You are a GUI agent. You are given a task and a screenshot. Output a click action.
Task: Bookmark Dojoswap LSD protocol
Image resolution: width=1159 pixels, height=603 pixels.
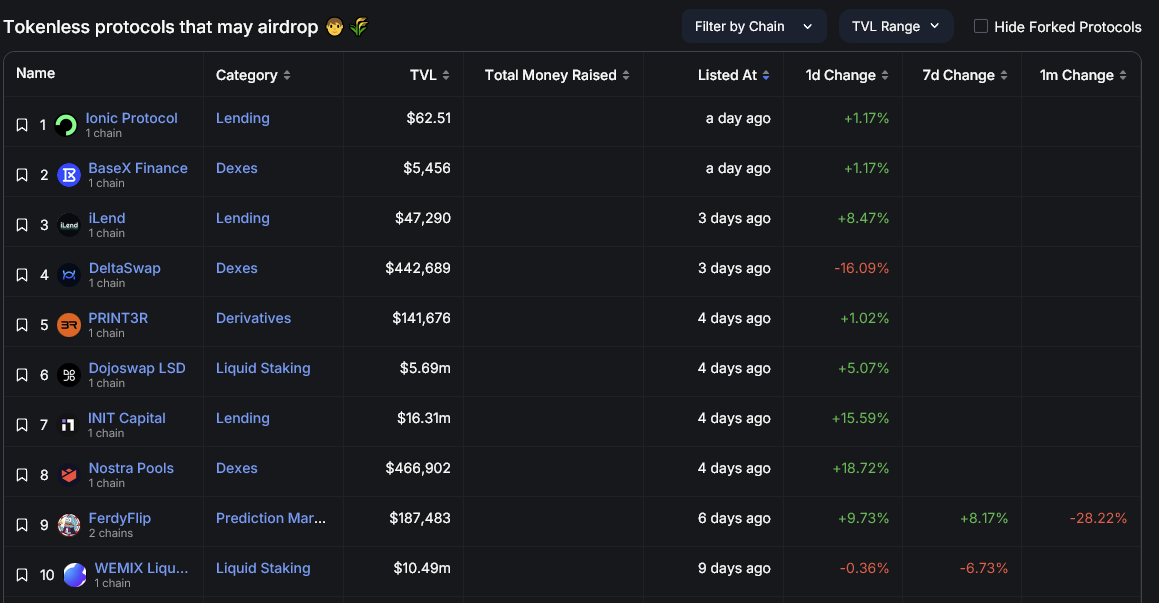22,375
